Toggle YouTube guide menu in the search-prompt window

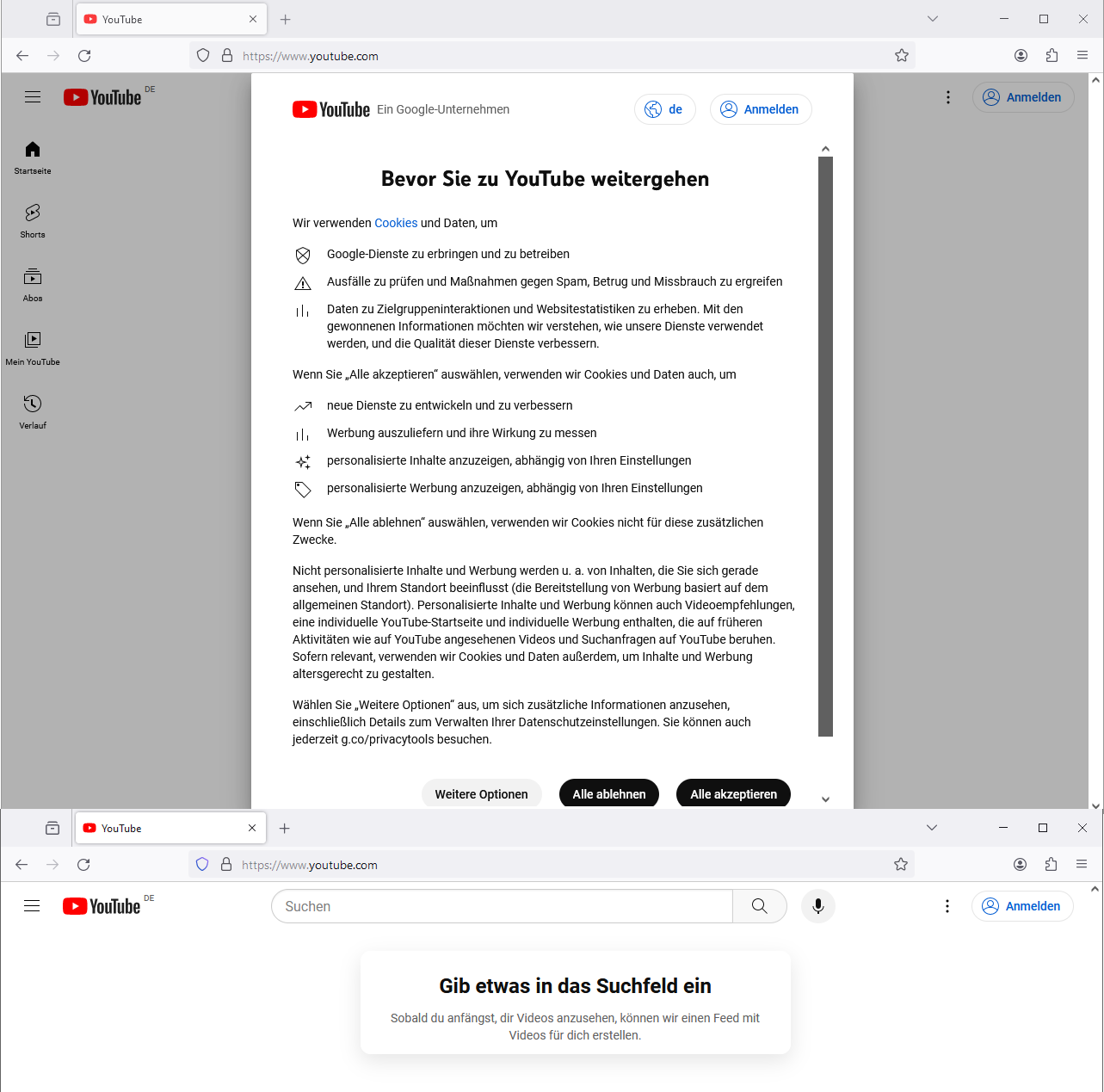coord(32,906)
